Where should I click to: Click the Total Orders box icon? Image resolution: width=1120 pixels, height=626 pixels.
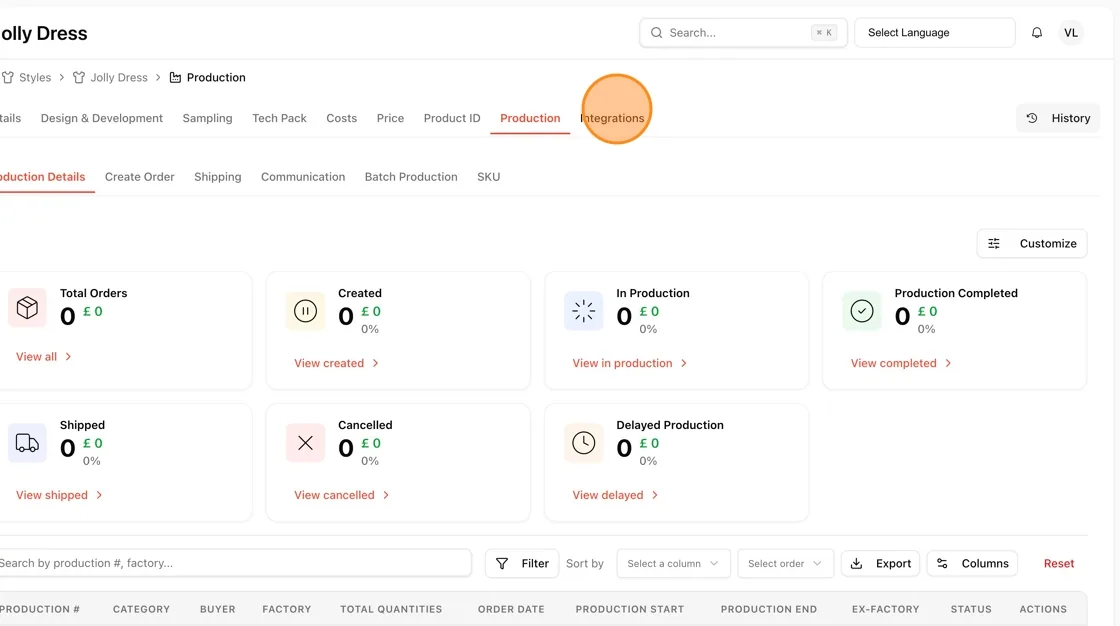click(x=27, y=307)
